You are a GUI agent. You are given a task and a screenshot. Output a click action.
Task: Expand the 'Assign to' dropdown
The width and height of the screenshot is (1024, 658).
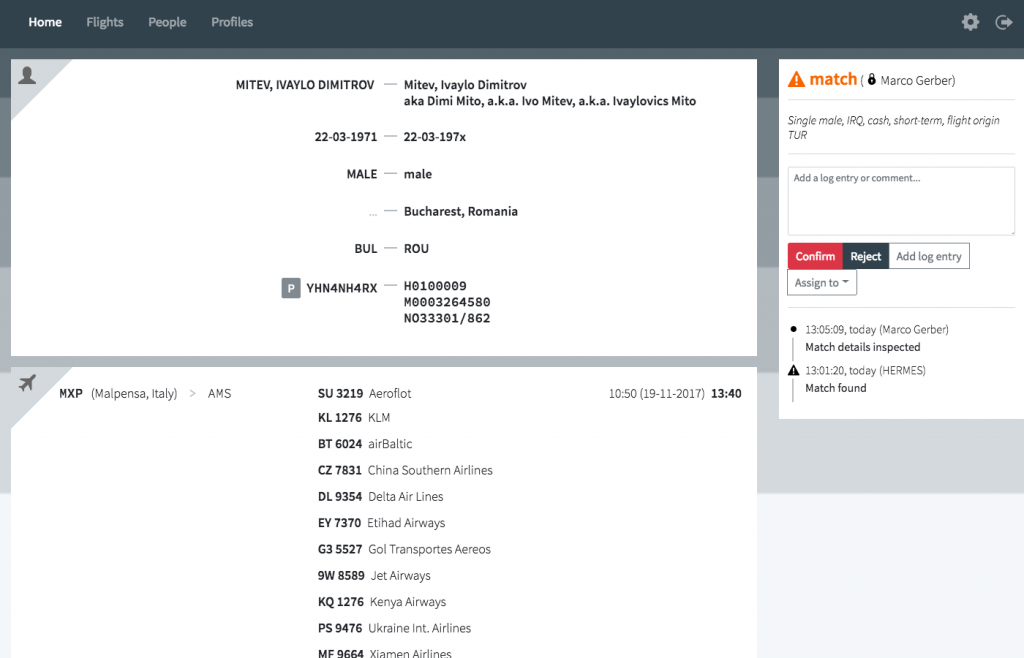point(822,283)
